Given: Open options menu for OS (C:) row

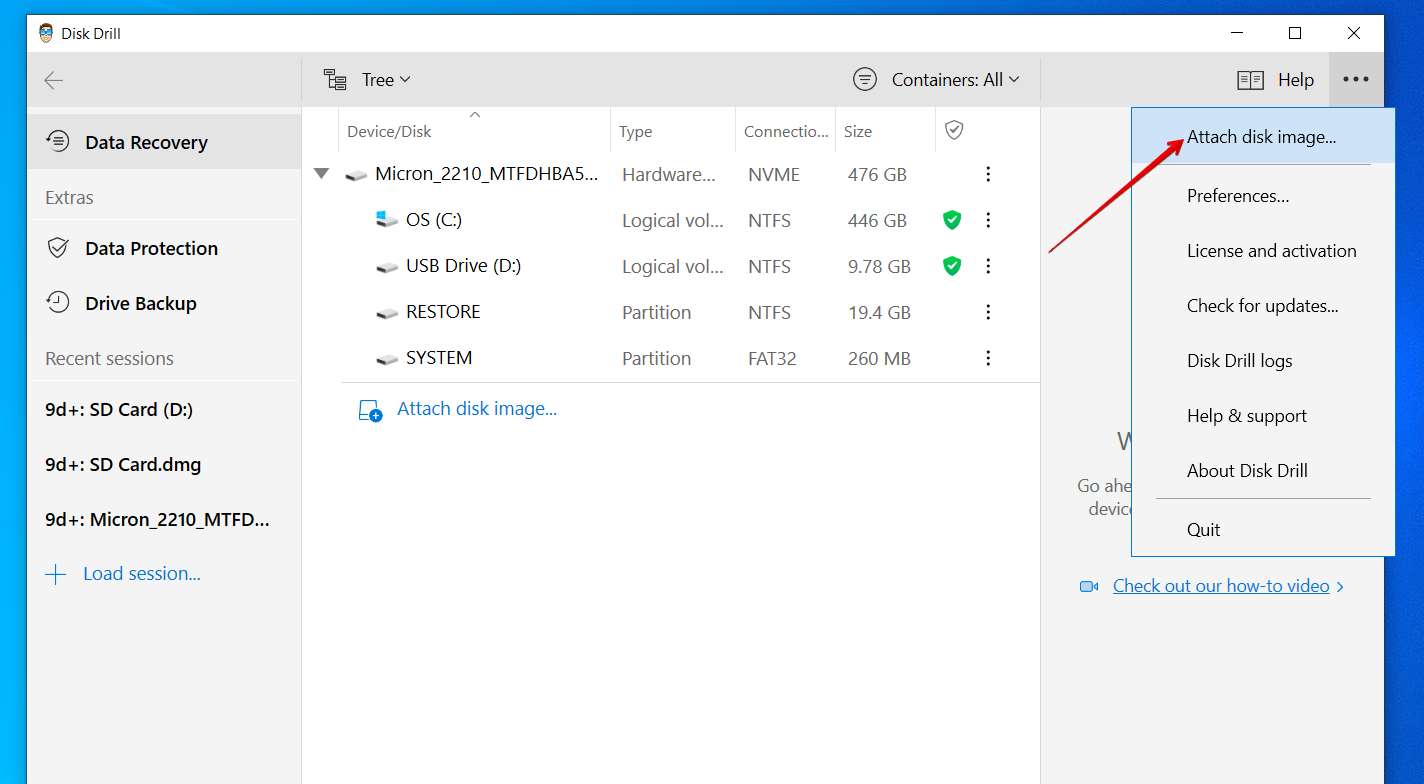Looking at the screenshot, I should (x=988, y=220).
